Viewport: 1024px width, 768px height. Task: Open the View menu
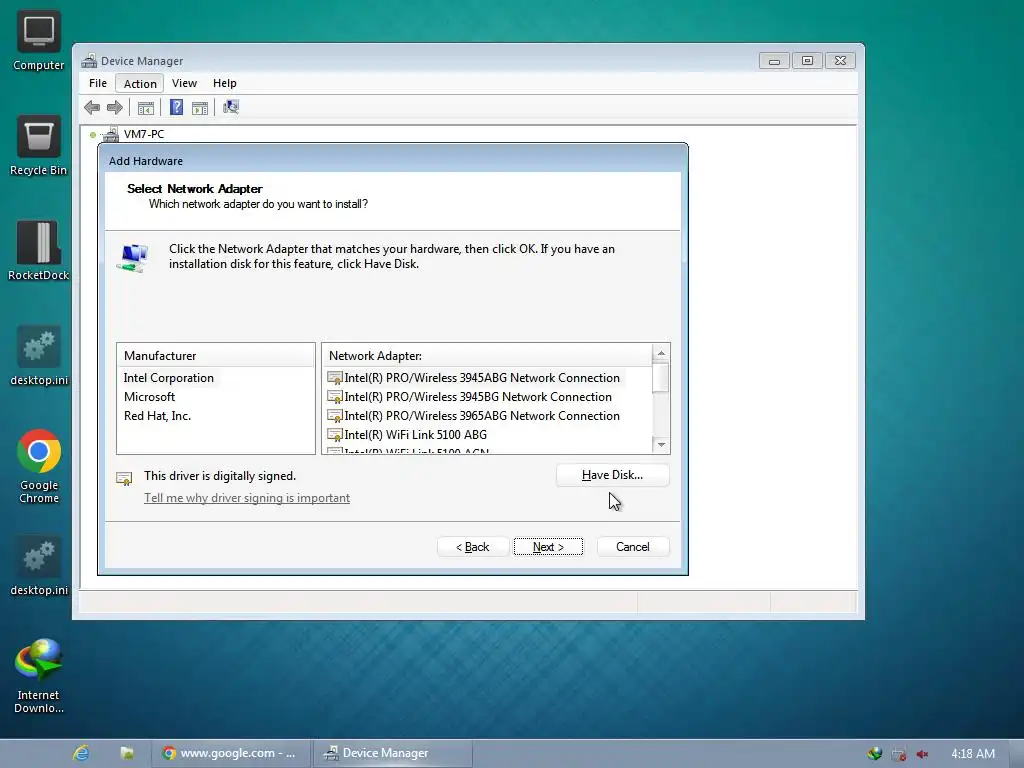click(x=184, y=83)
